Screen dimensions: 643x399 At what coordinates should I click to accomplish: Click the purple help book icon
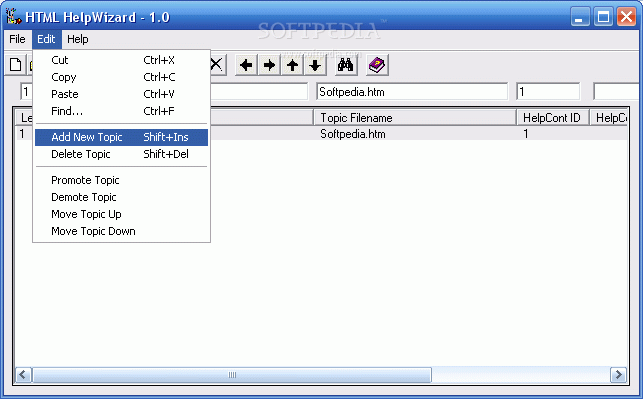(x=377, y=65)
